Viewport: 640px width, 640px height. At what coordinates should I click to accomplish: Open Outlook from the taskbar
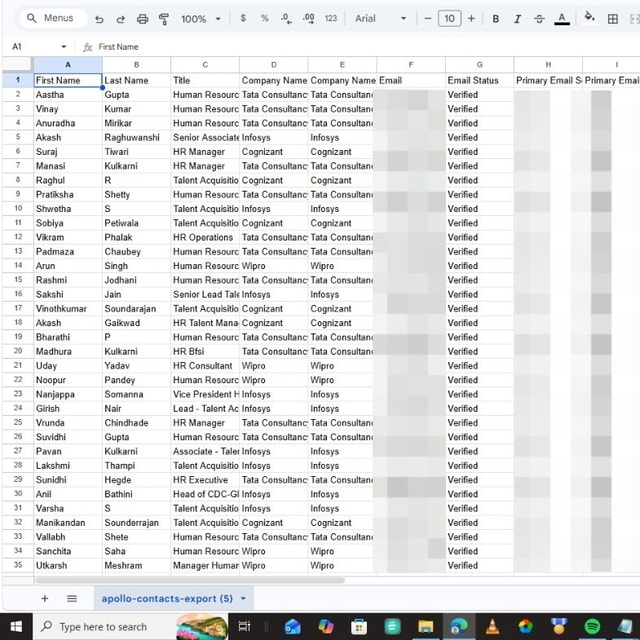(x=292, y=627)
